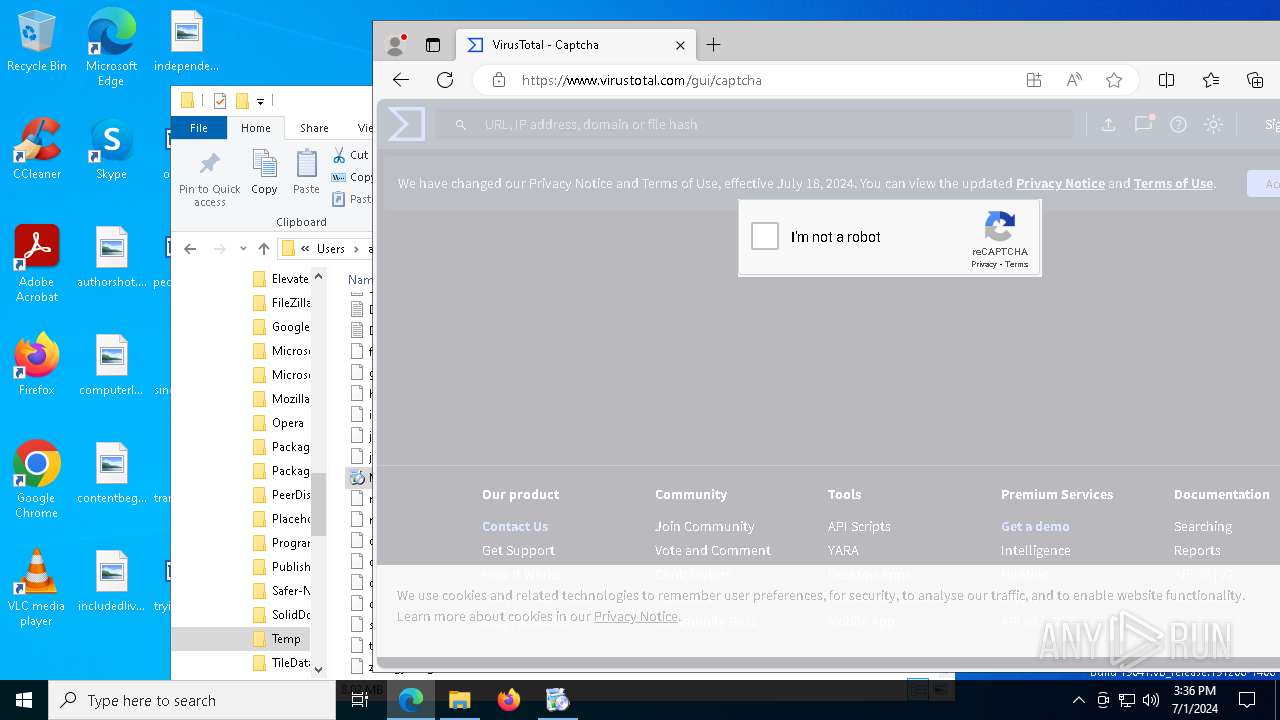
Task: Open a new Edge tab
Action: pos(713,45)
